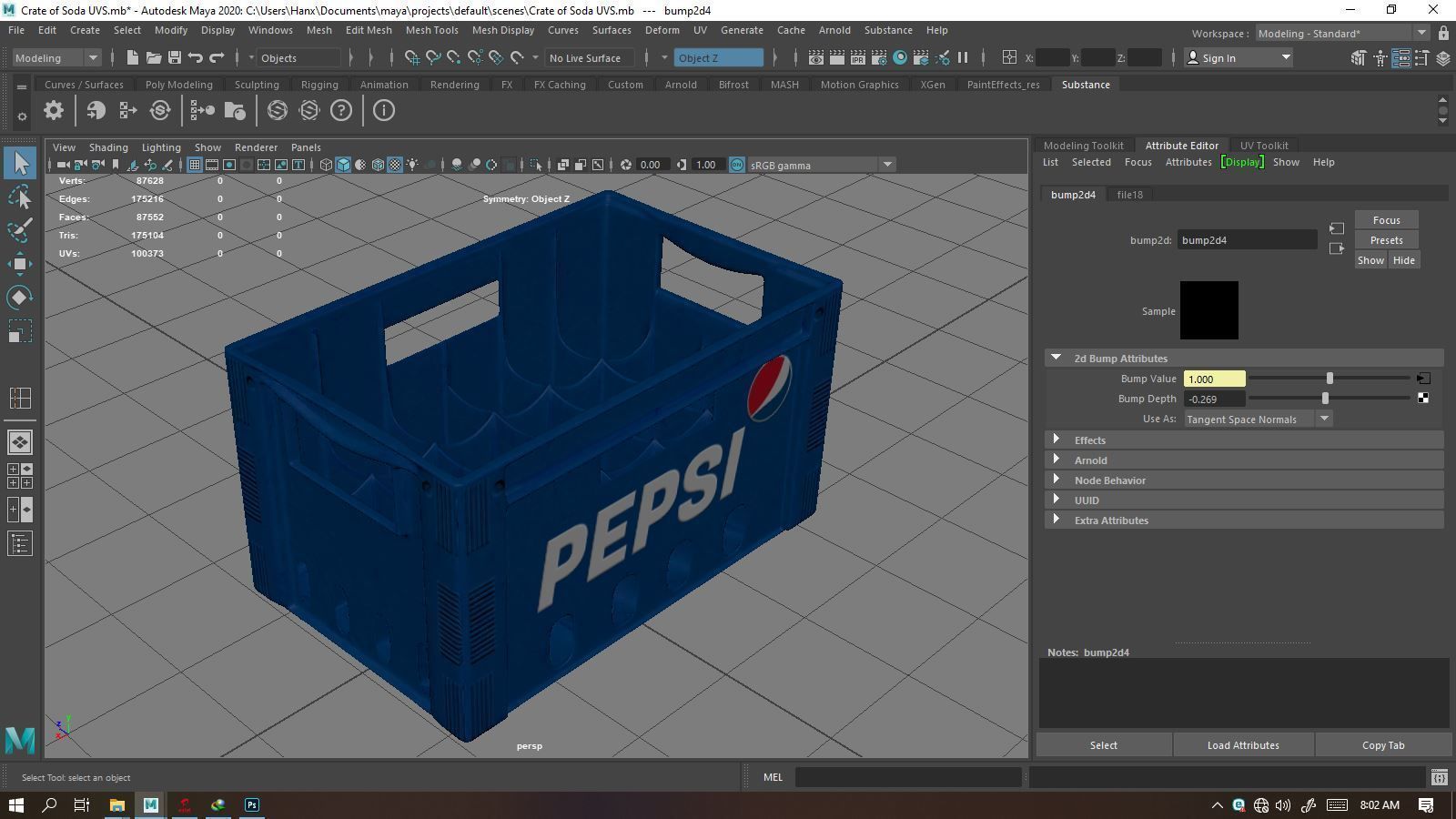Open the Modeling menu set dropdown
Viewport: 1456px width, 819px height.
57,57
